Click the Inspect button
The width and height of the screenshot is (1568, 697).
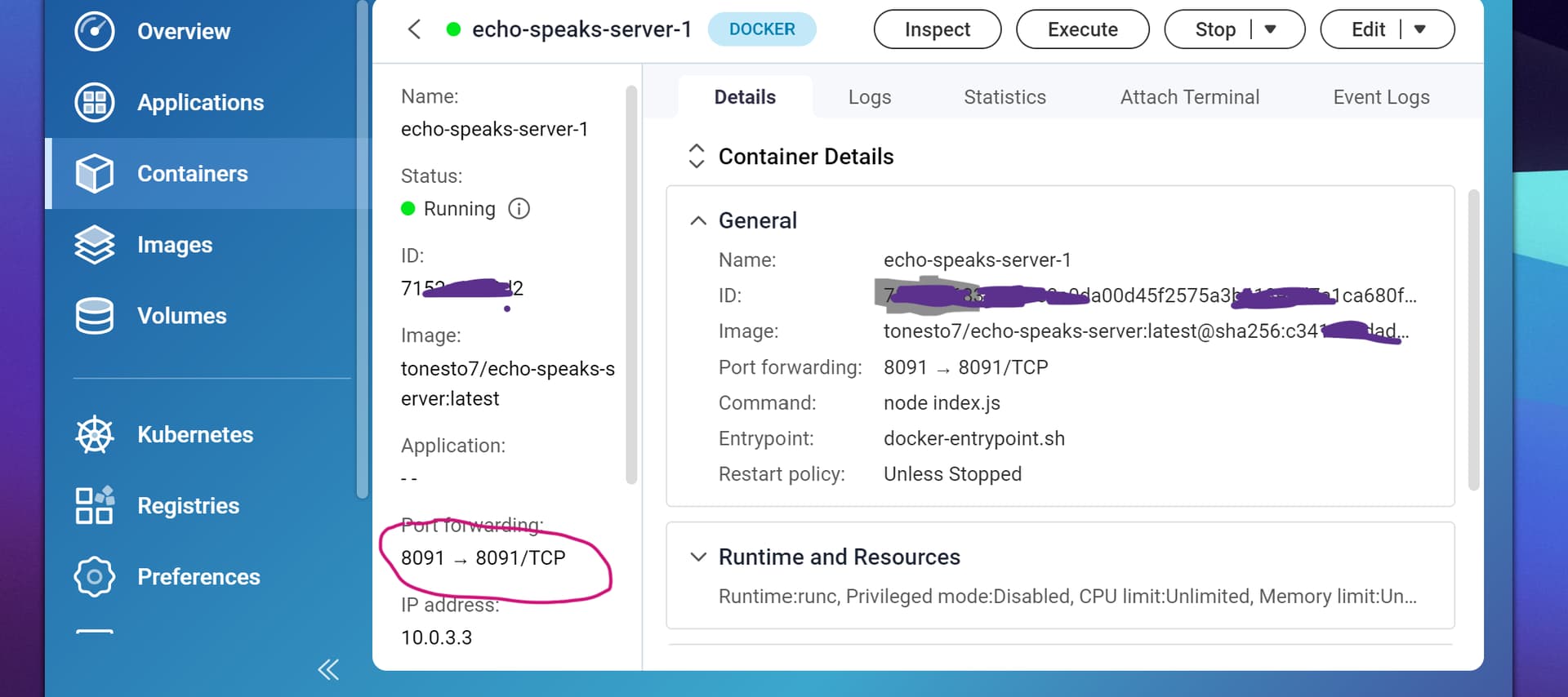[x=937, y=29]
